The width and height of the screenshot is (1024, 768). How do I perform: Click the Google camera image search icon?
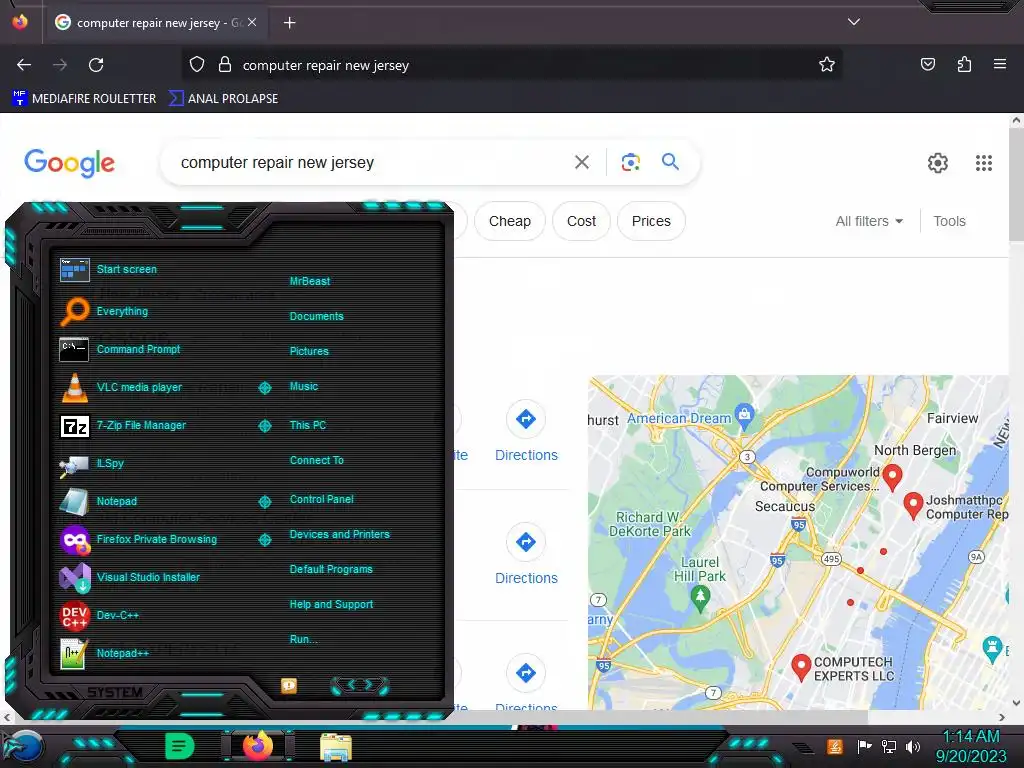coord(630,162)
